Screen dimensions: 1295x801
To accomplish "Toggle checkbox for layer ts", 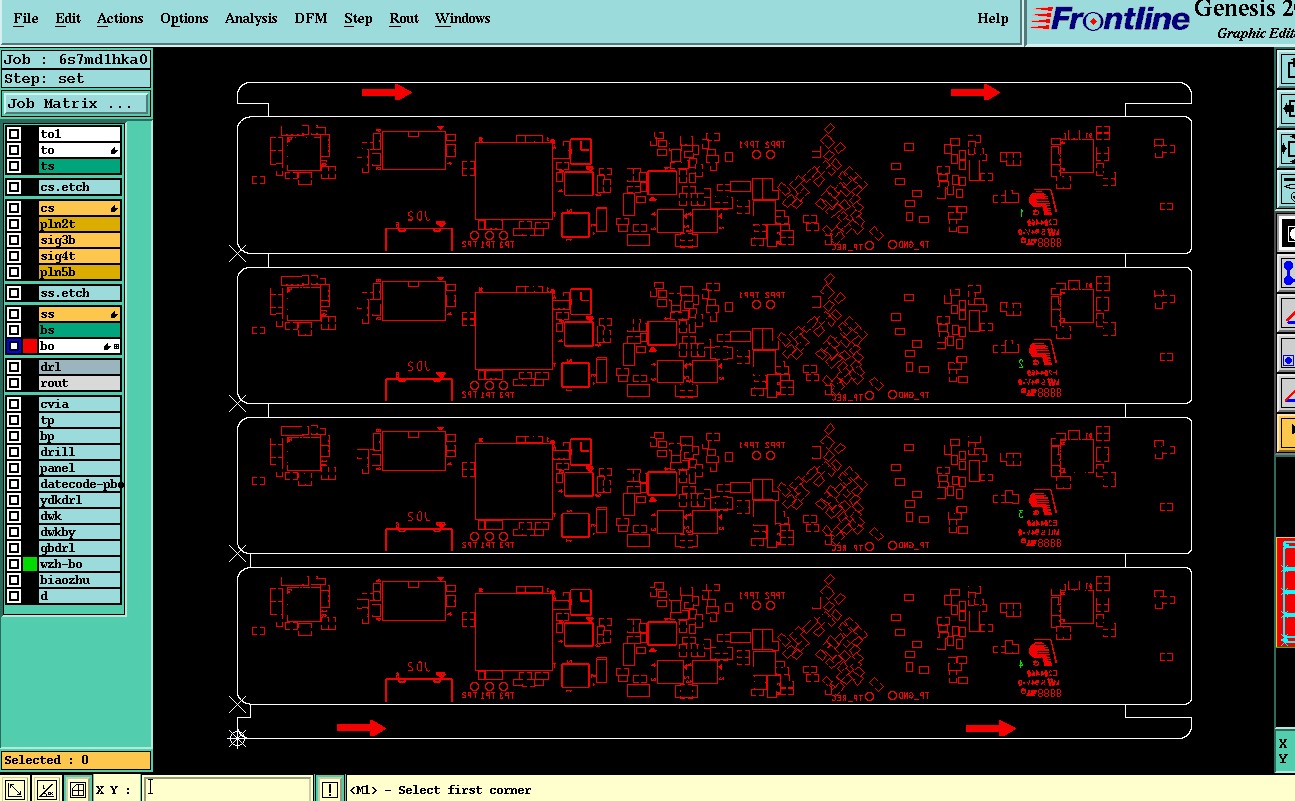I will pos(14,166).
